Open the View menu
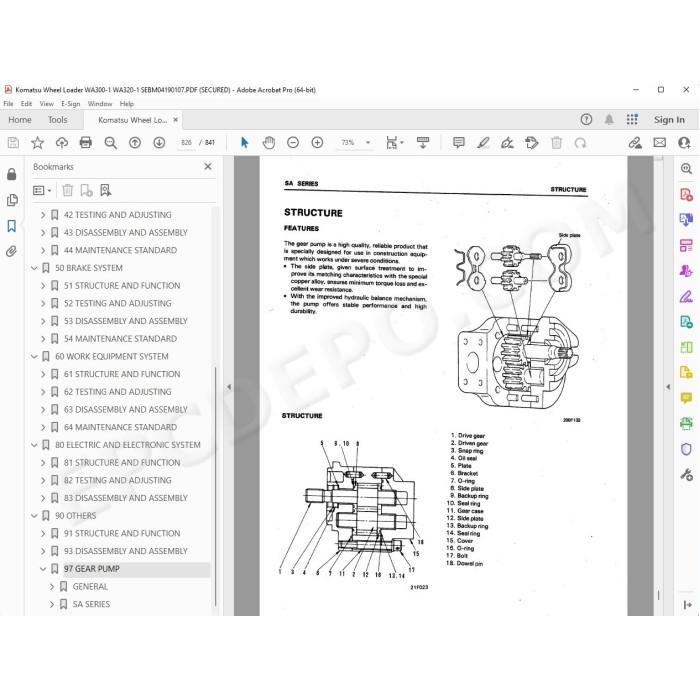 click(47, 104)
